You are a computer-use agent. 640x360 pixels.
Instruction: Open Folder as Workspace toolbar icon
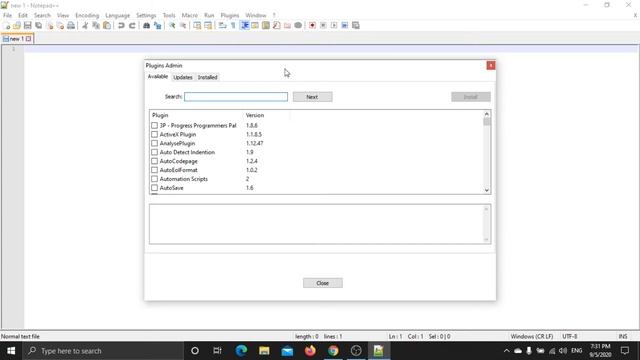click(x=287, y=25)
